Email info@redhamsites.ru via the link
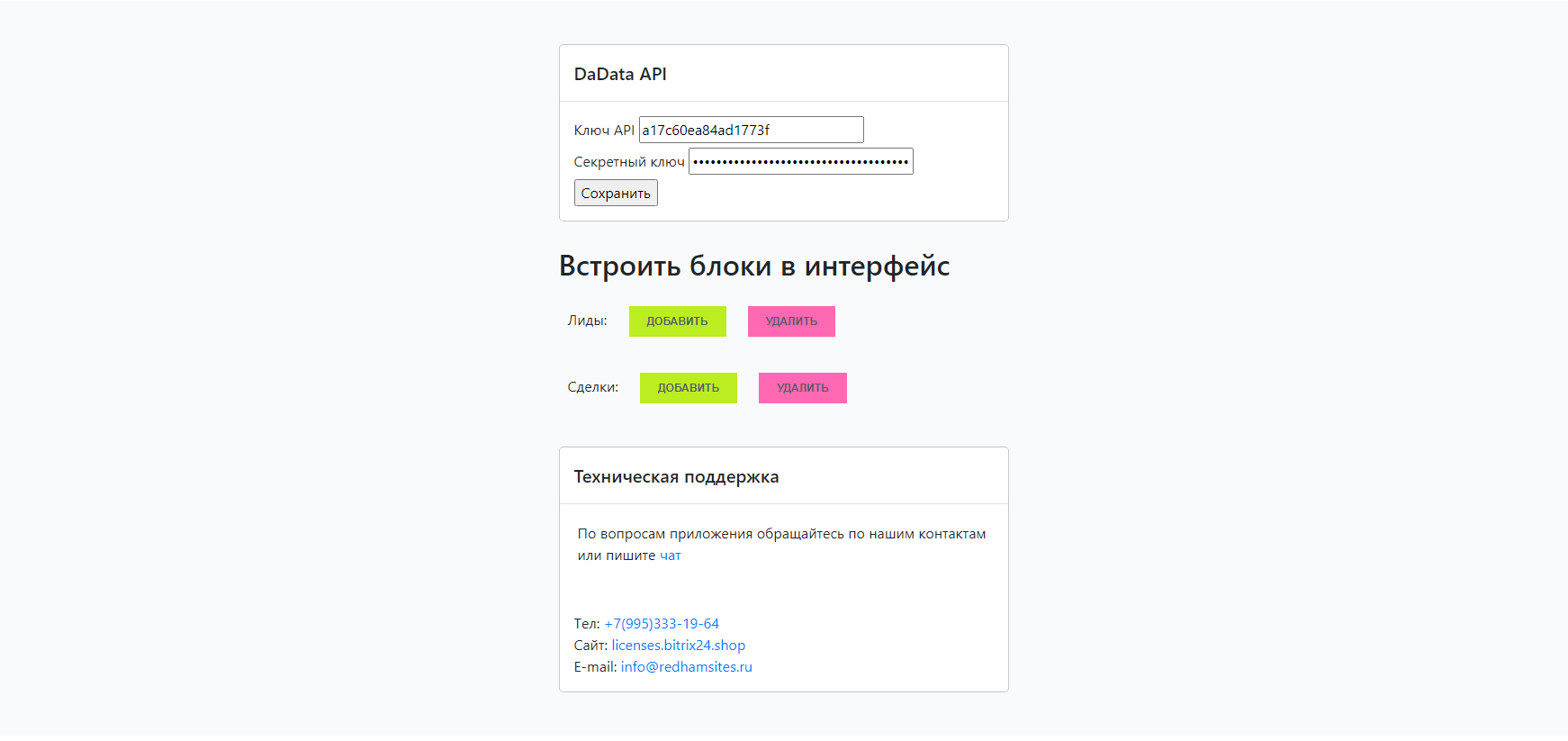 [x=686, y=667]
